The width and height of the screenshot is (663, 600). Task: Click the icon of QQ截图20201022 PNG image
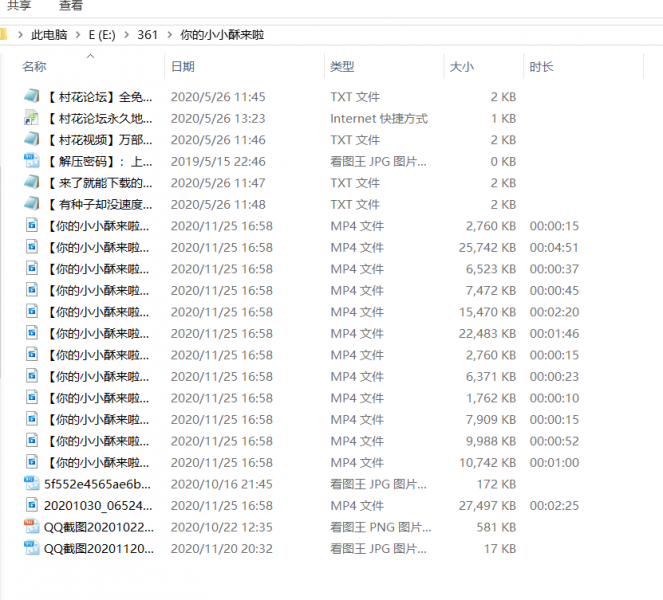click(x=31, y=527)
